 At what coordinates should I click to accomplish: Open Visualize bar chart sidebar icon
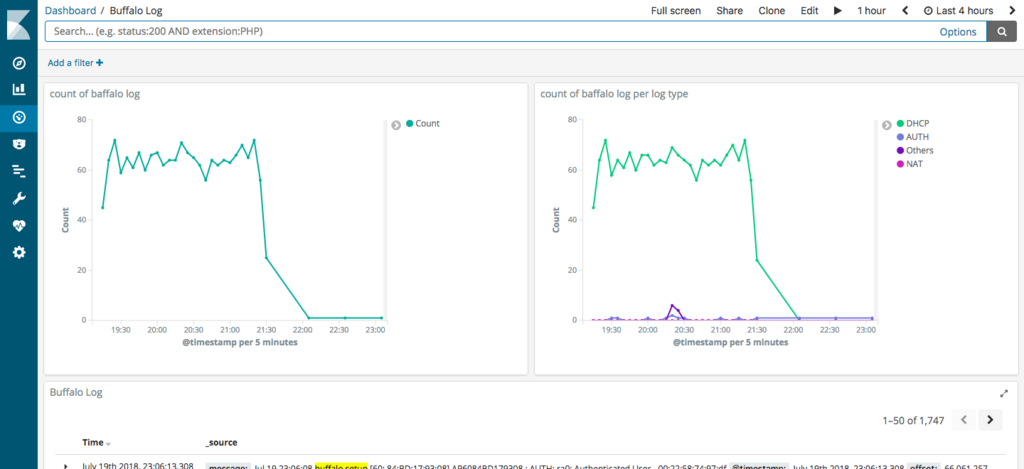(x=19, y=89)
